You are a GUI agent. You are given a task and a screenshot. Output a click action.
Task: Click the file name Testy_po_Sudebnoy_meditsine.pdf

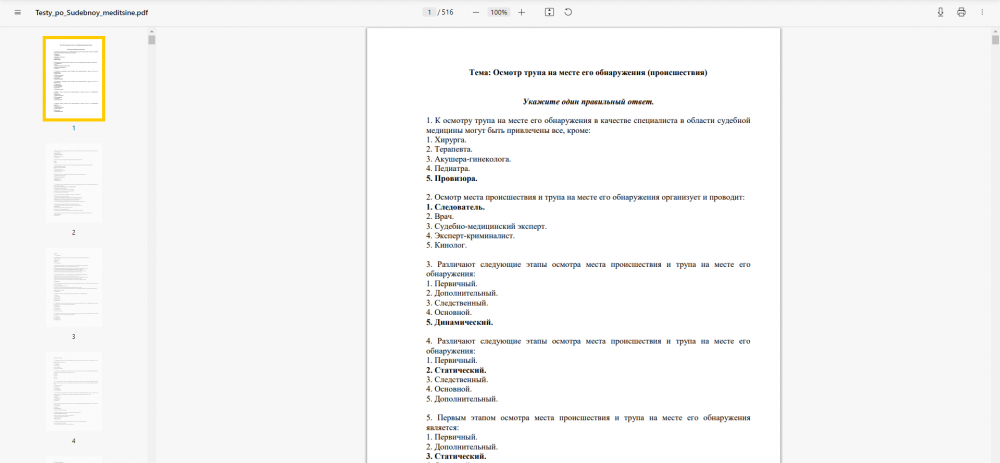click(92, 13)
